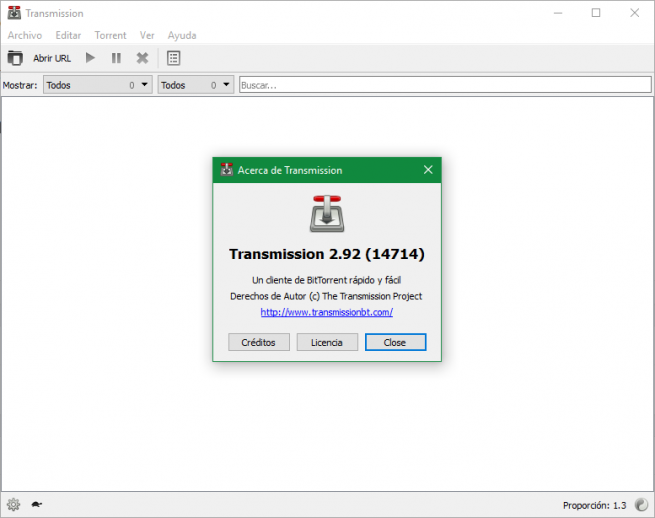This screenshot has width=655, height=518.
Task: Open the Torrent menu
Action: pos(110,35)
